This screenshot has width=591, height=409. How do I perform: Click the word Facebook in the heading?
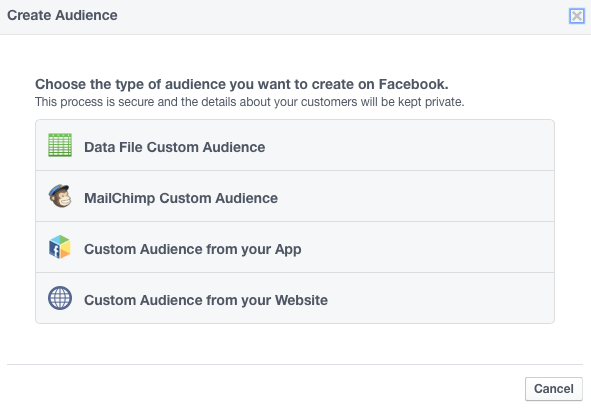pyautogui.click(x=413, y=84)
